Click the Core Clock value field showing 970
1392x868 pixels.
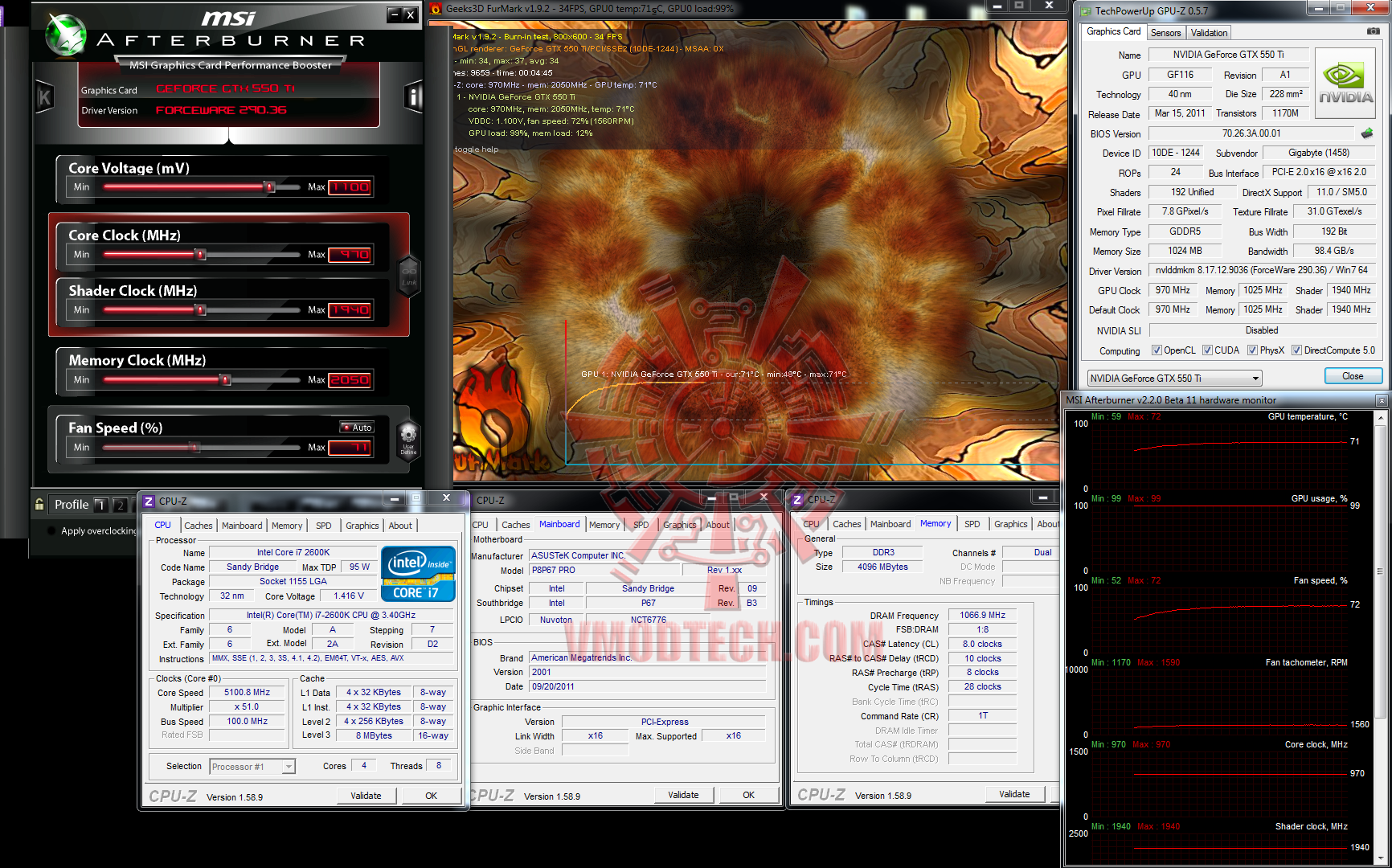click(x=350, y=255)
